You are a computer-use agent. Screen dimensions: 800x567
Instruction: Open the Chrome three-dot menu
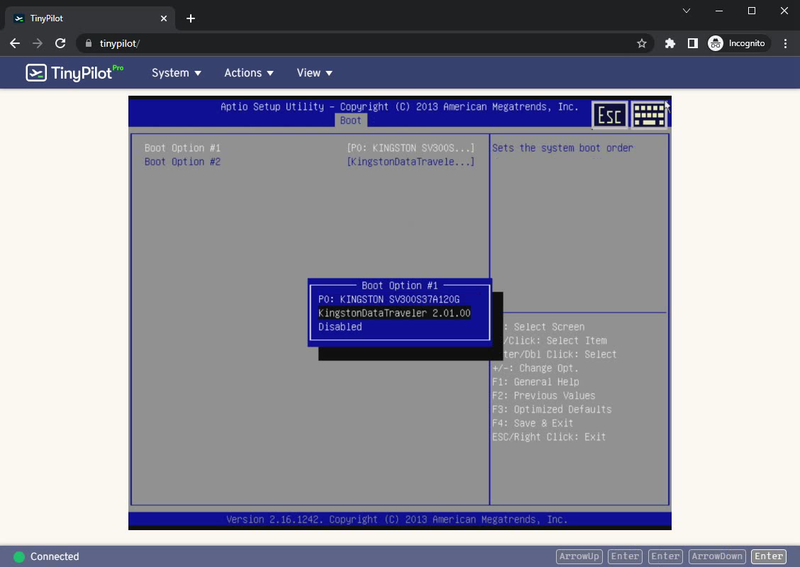[785, 43]
